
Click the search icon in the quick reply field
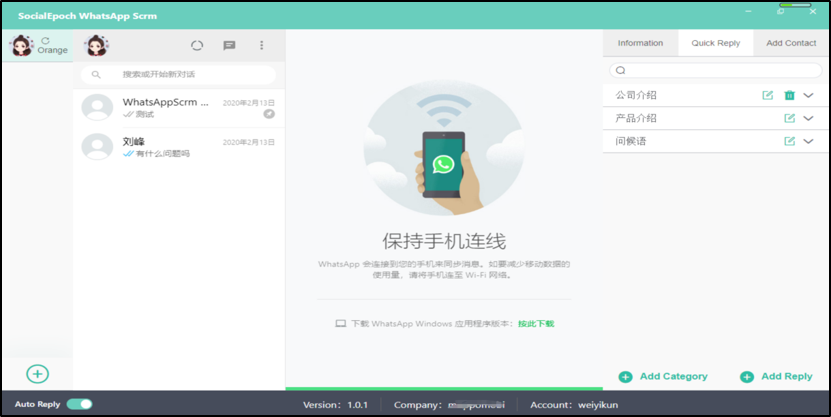pos(621,70)
